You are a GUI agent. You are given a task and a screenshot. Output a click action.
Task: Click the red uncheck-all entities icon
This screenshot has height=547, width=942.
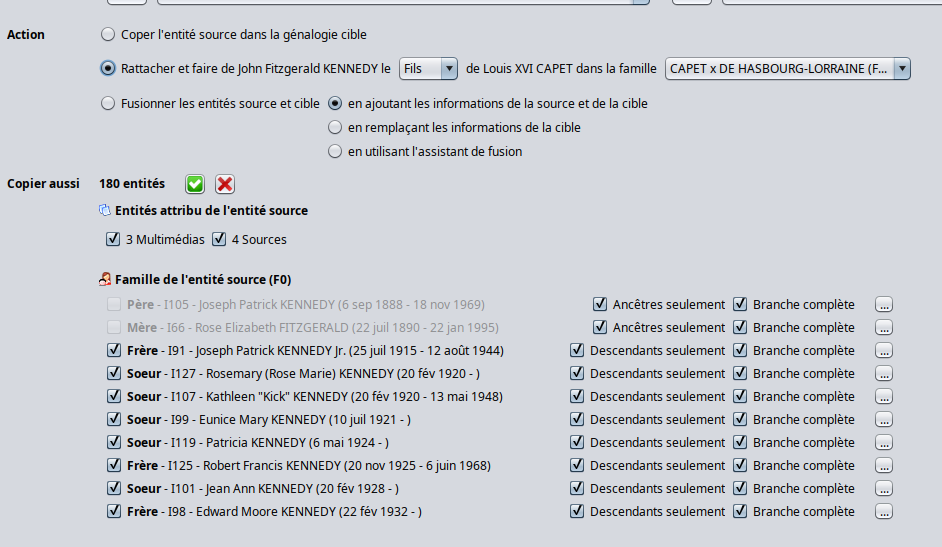(225, 184)
